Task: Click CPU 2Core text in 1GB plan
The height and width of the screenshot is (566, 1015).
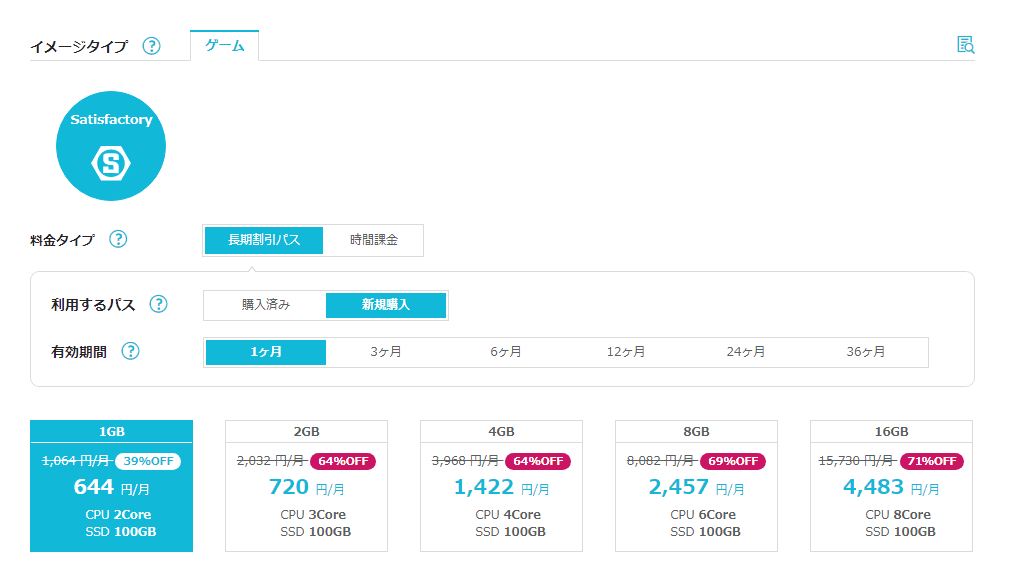Action: click(x=118, y=515)
